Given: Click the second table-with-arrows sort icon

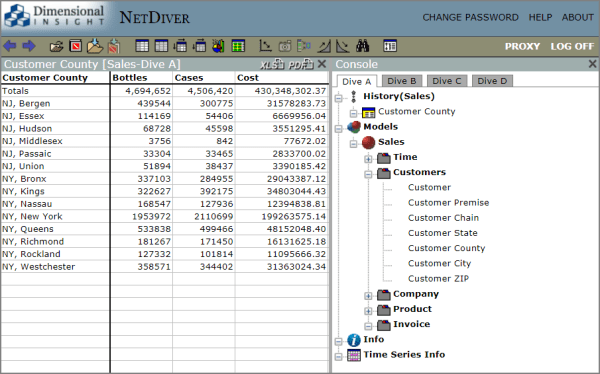Looking at the screenshot, I should pyautogui.click(x=199, y=46).
